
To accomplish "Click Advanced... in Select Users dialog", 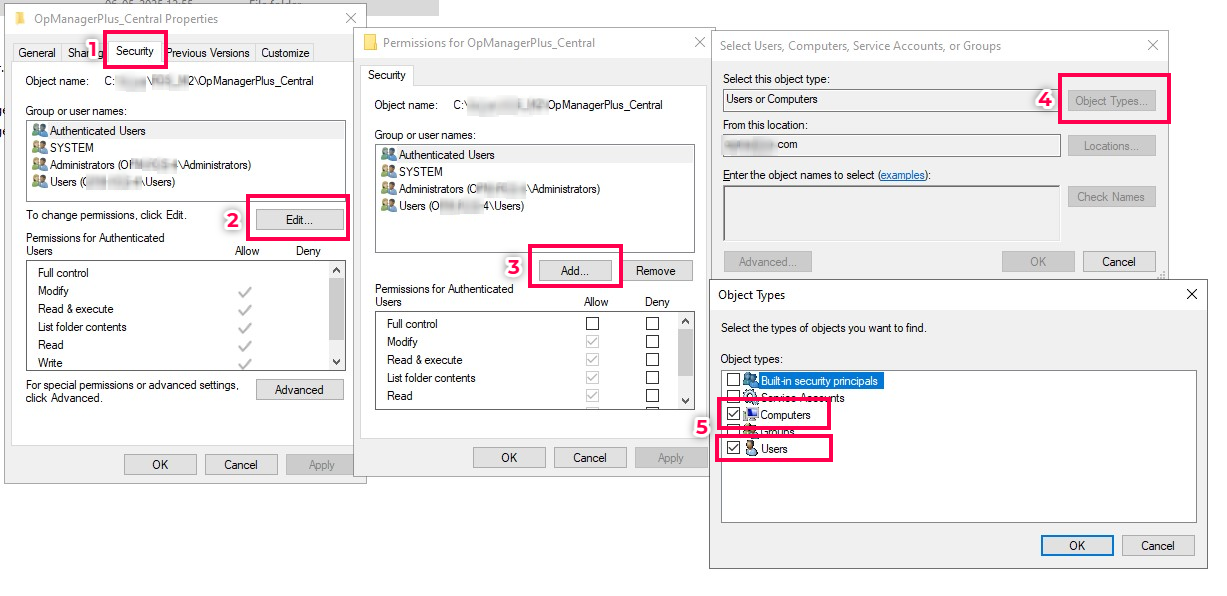I will pyautogui.click(x=767, y=262).
